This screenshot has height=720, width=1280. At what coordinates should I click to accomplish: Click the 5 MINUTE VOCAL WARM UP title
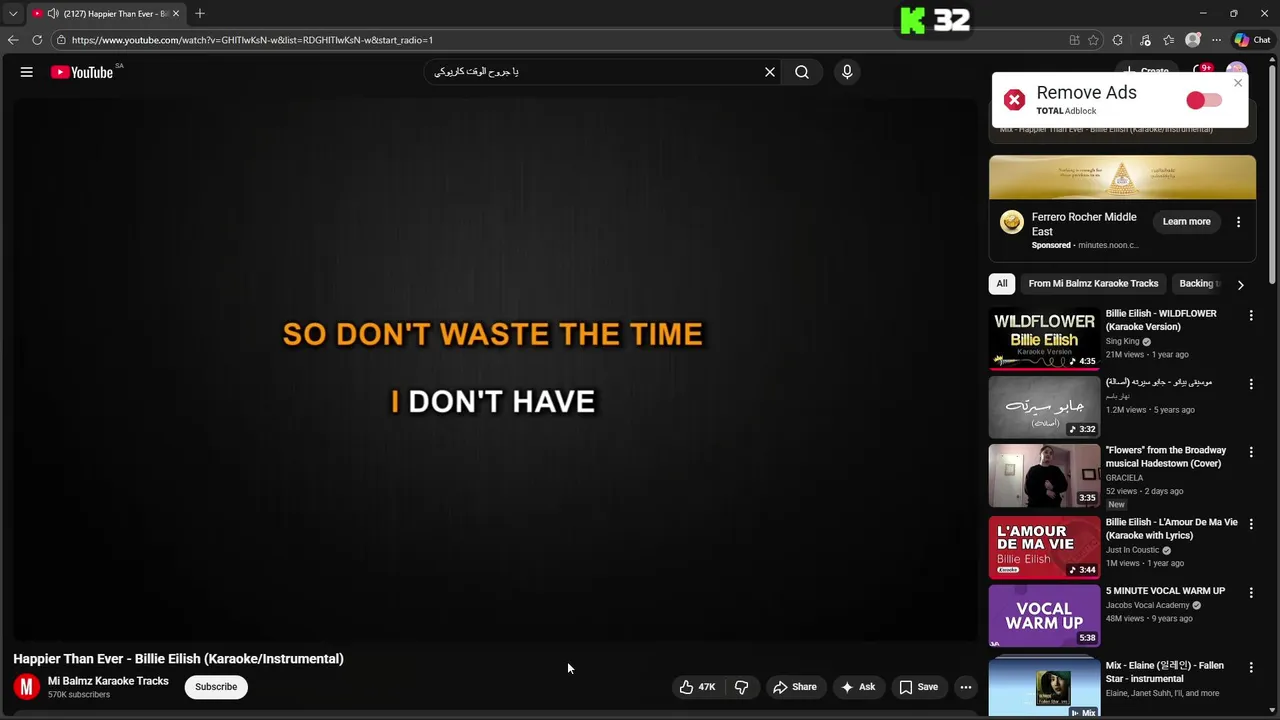point(1165,591)
